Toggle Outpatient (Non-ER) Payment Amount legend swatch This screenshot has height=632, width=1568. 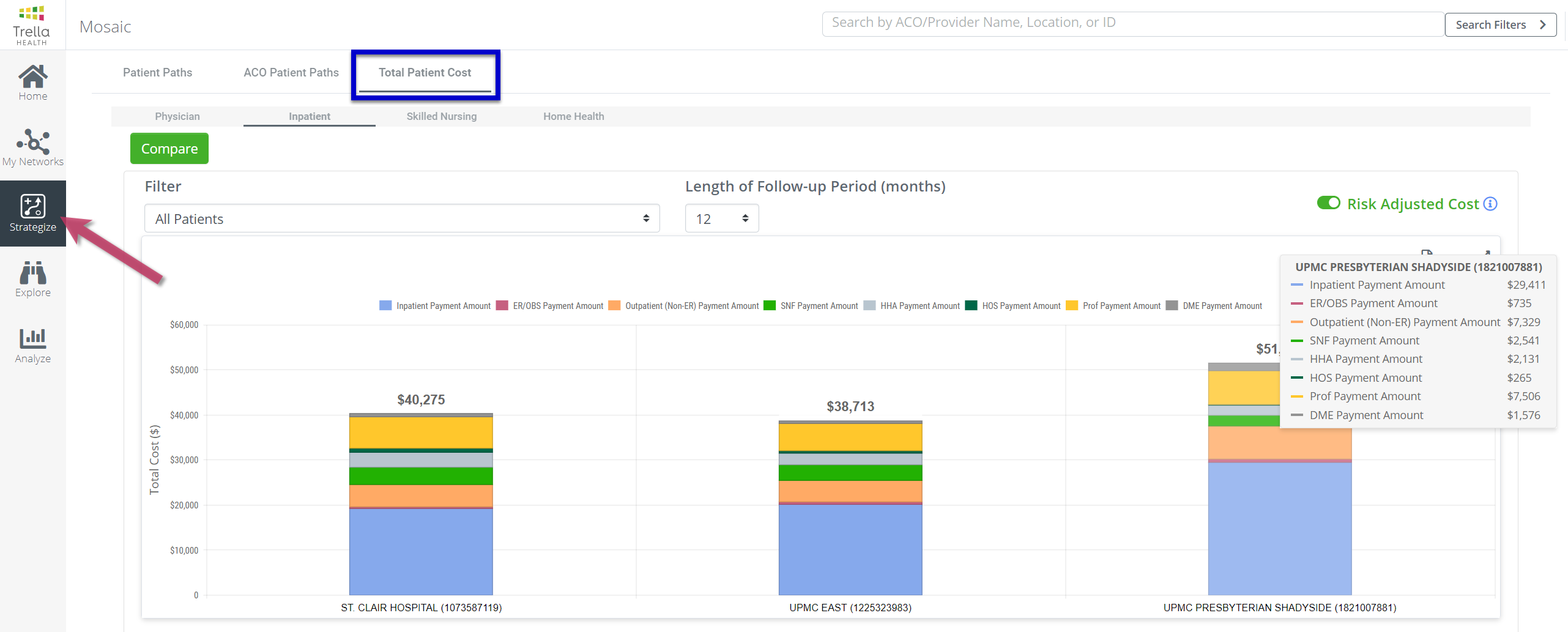tap(614, 305)
